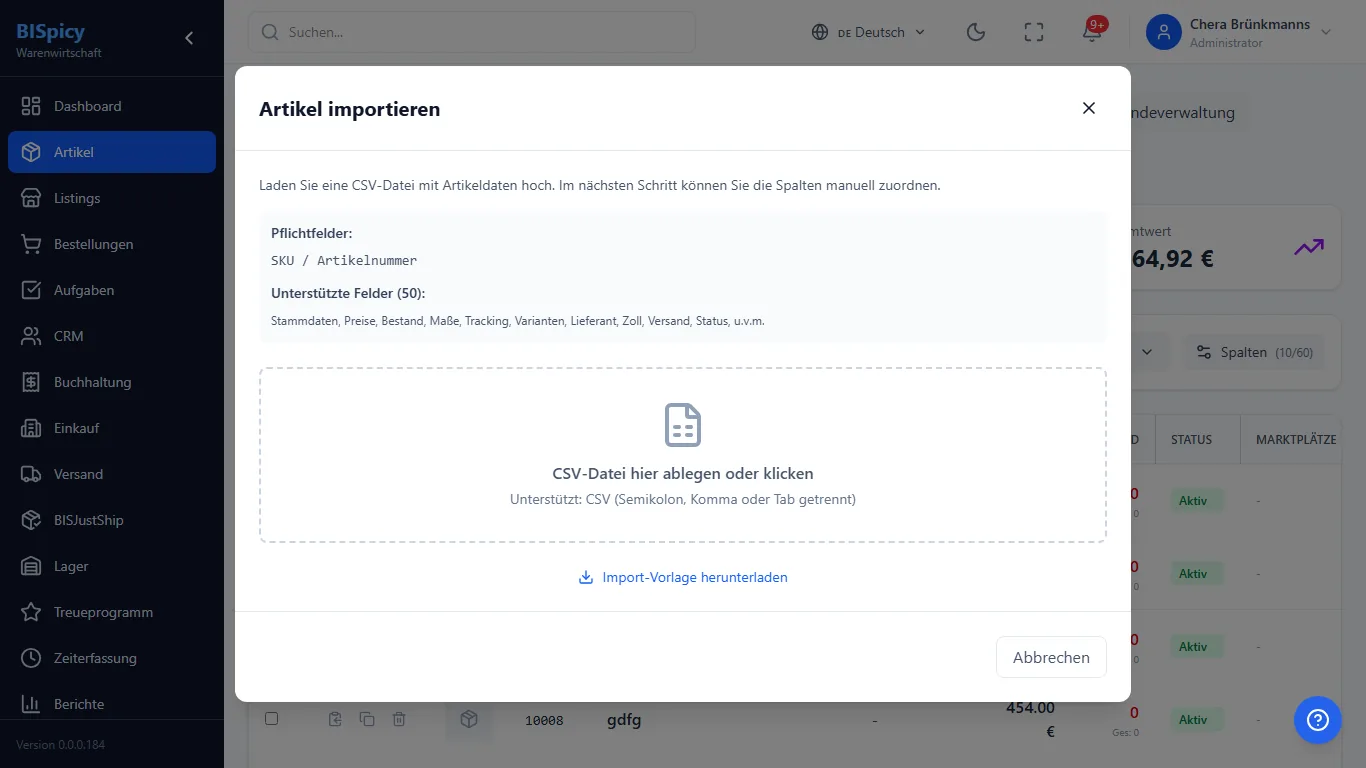Open the Zeiterfassung clock icon
The image size is (1366, 768).
click(31, 658)
